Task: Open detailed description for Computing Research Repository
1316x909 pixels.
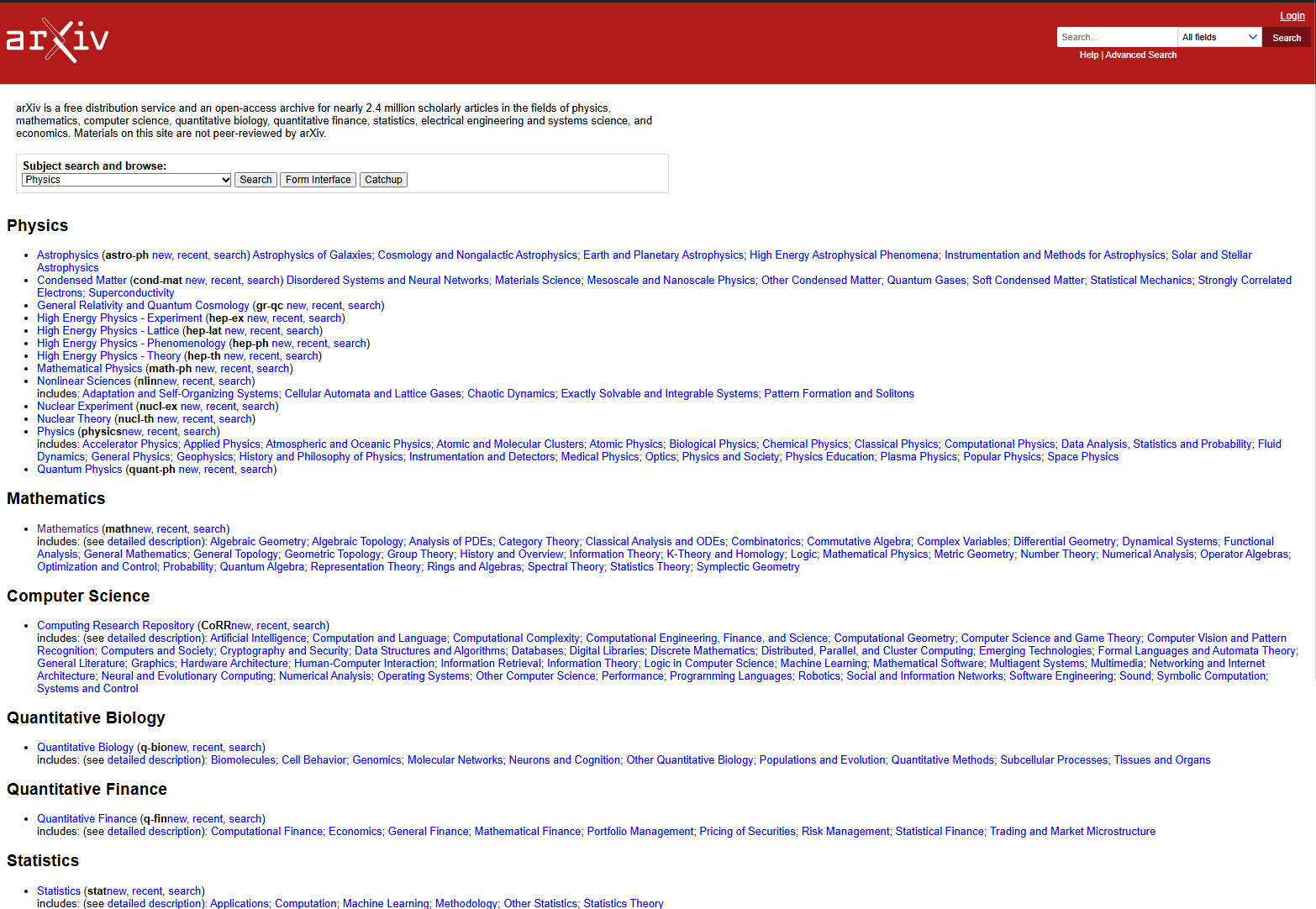Action: point(154,638)
